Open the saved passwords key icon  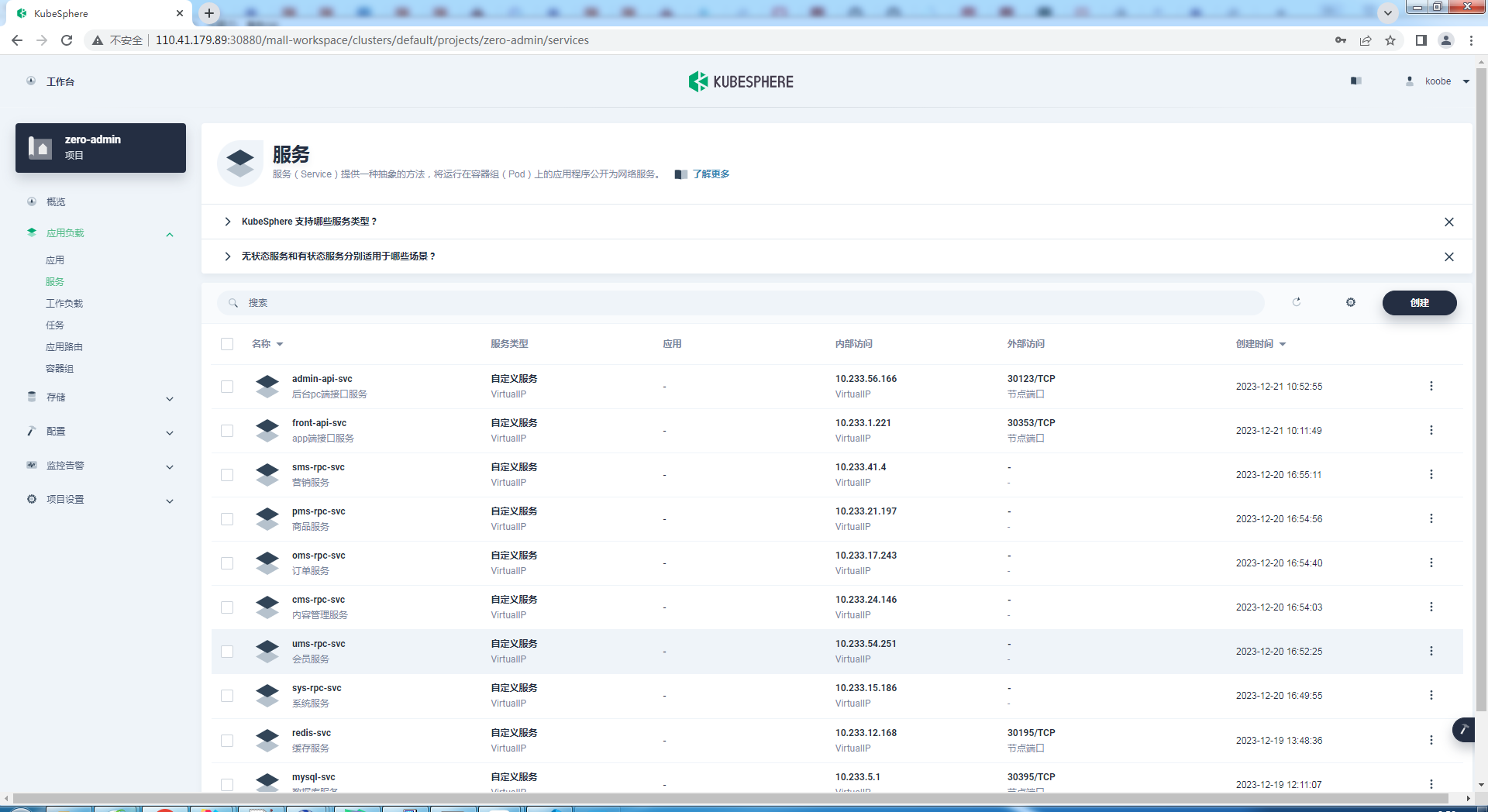1341,40
